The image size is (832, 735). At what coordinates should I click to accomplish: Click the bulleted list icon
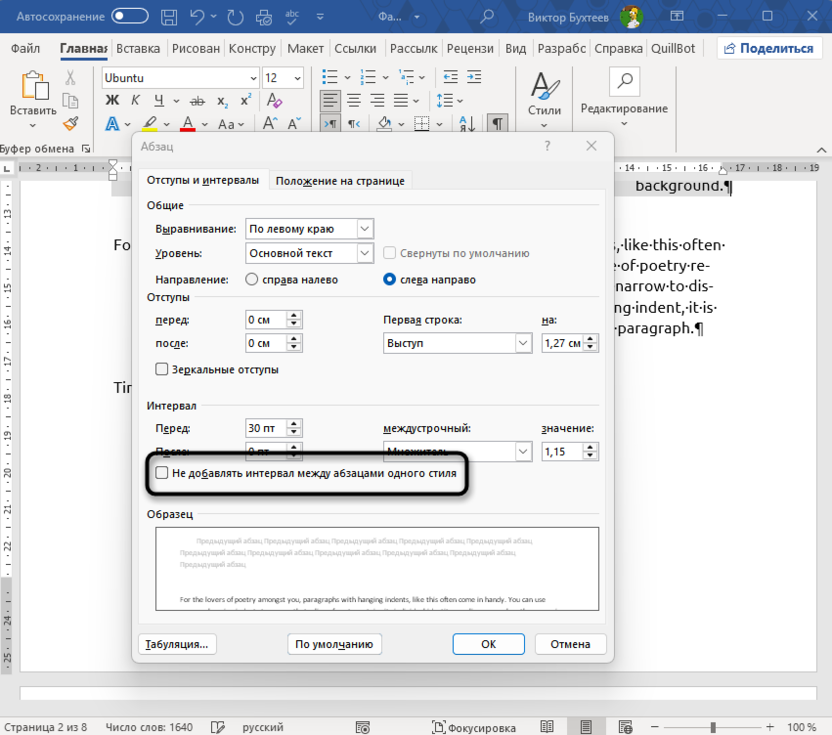330,77
